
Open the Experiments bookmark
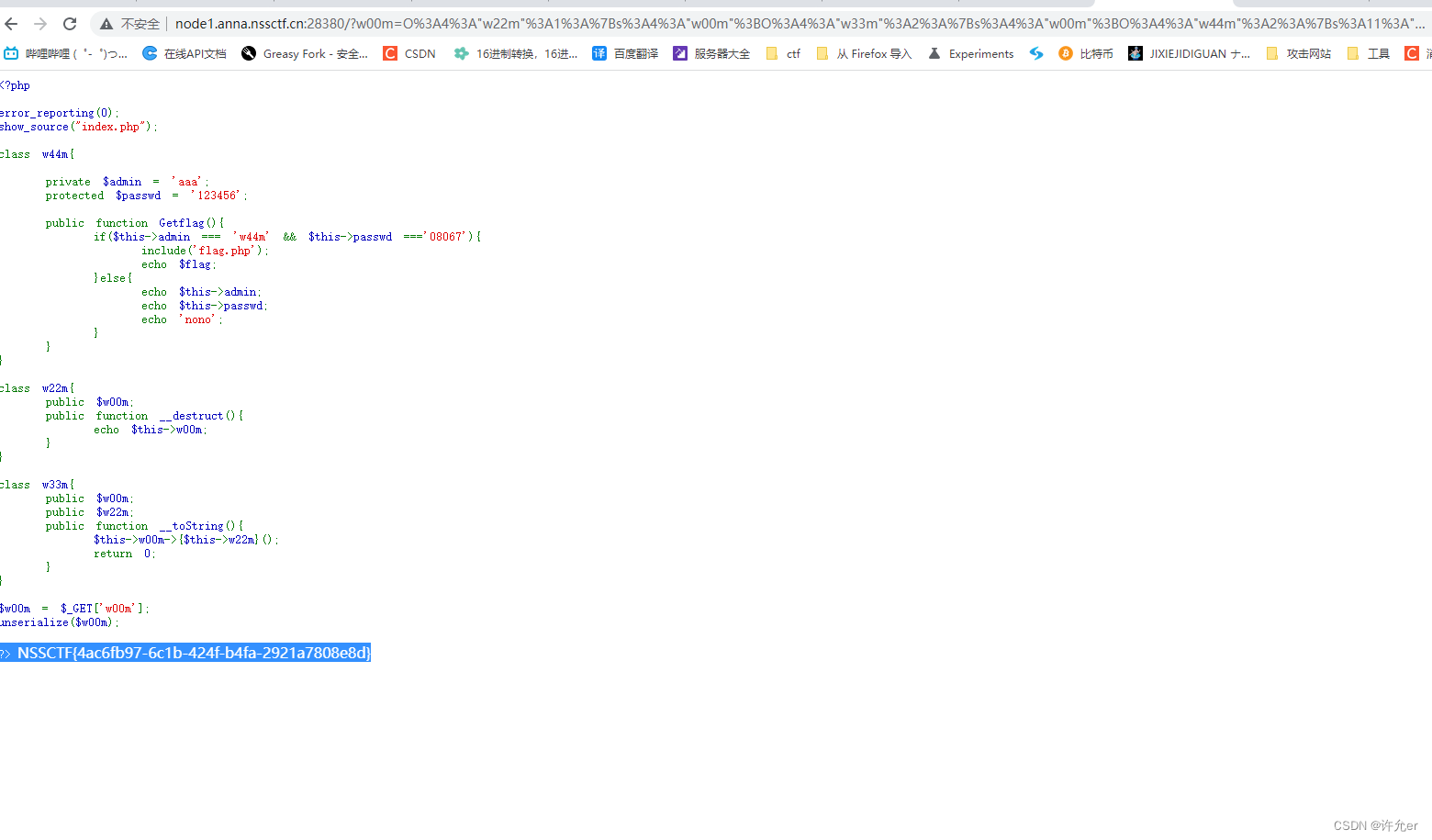[971, 54]
